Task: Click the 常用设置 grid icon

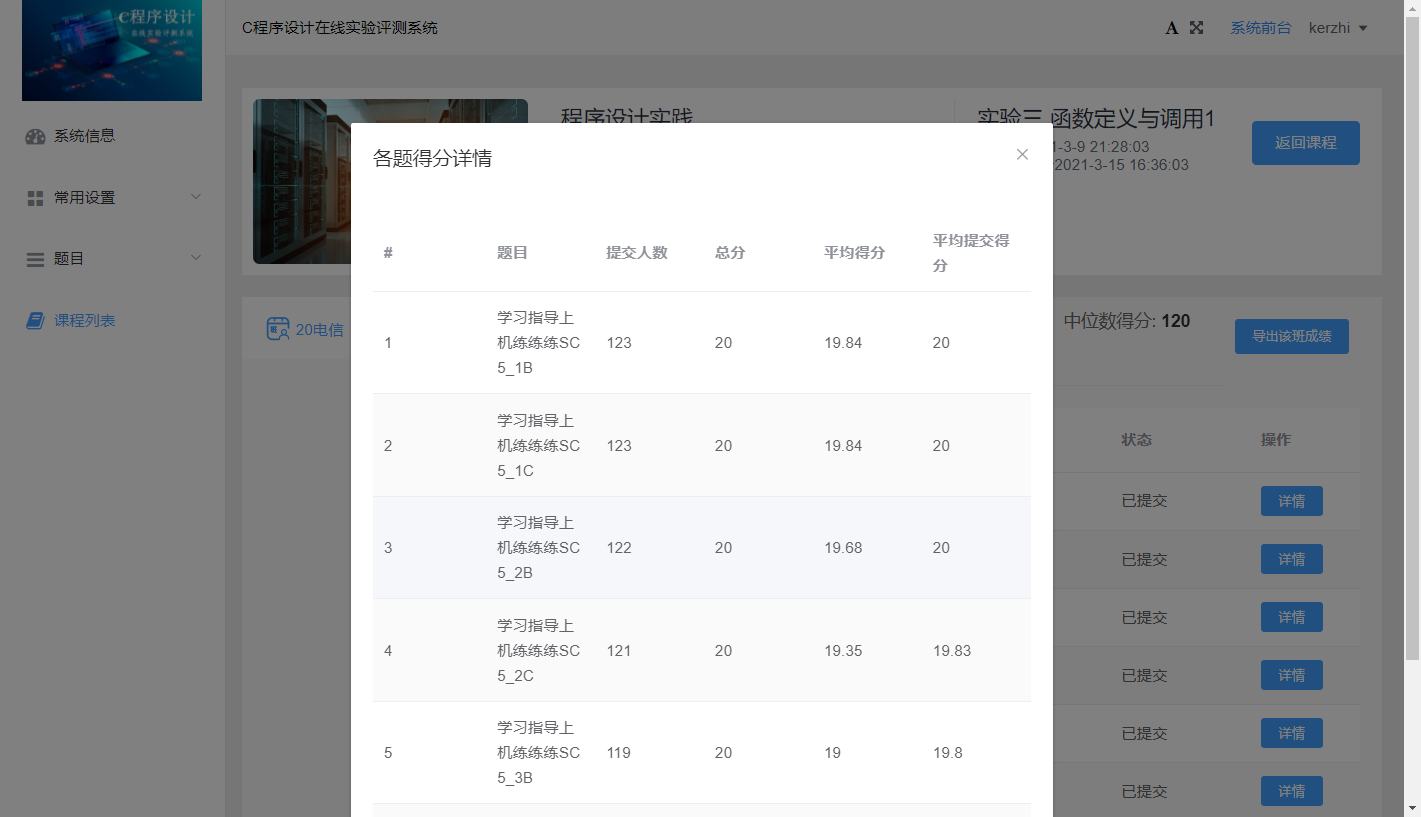Action: [x=35, y=198]
